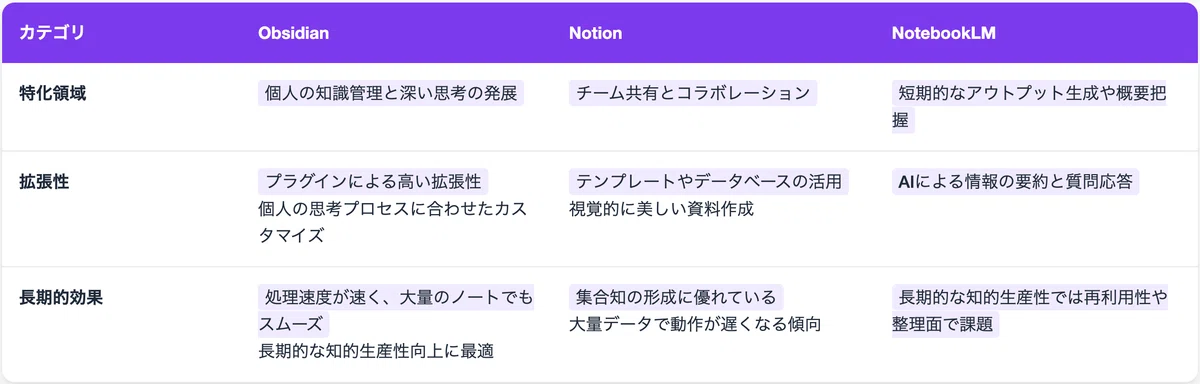Click the テンプレートやデータベースの活用 highlight

coord(709,182)
